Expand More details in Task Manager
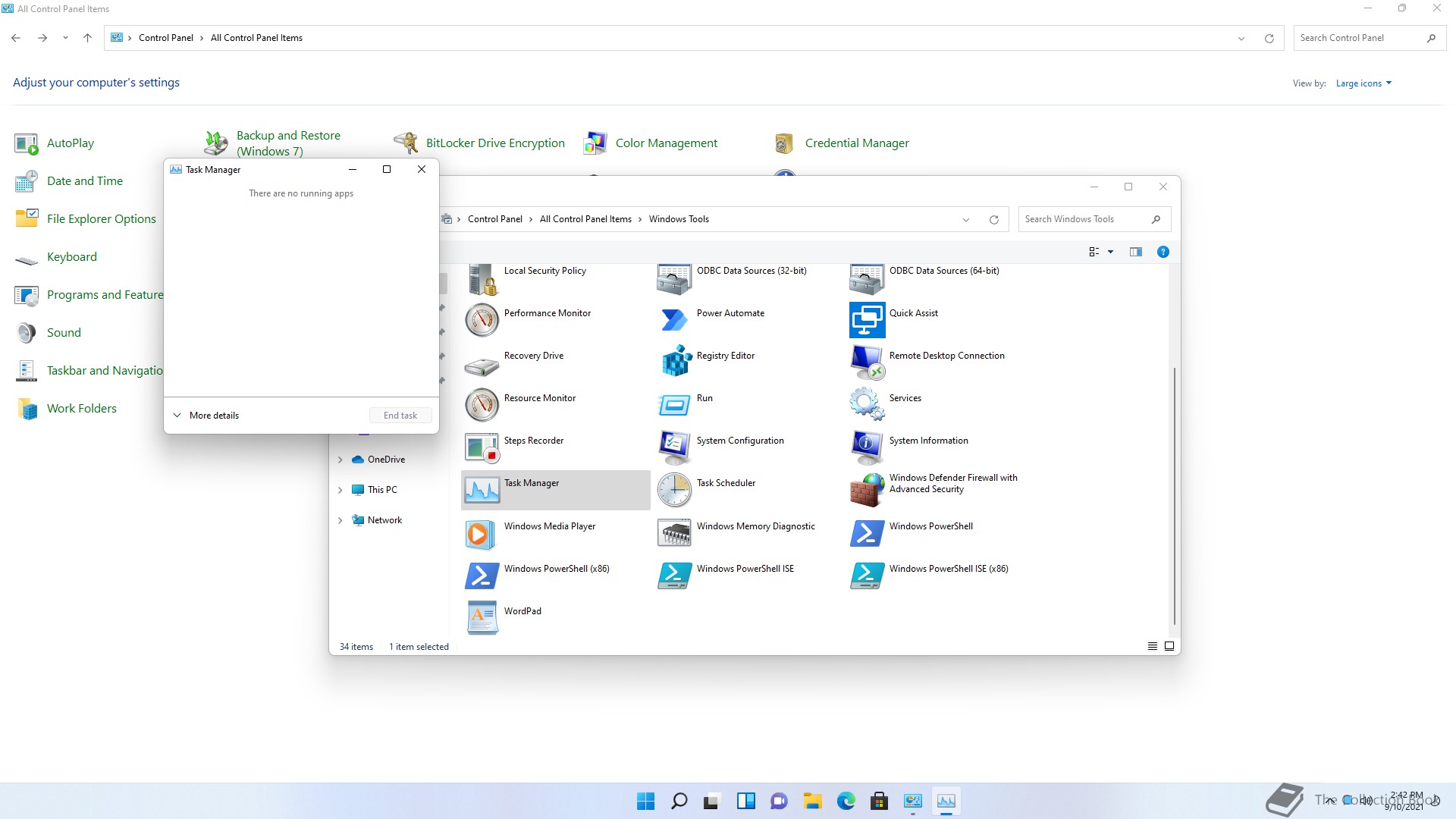1456x819 pixels. pyautogui.click(x=206, y=416)
